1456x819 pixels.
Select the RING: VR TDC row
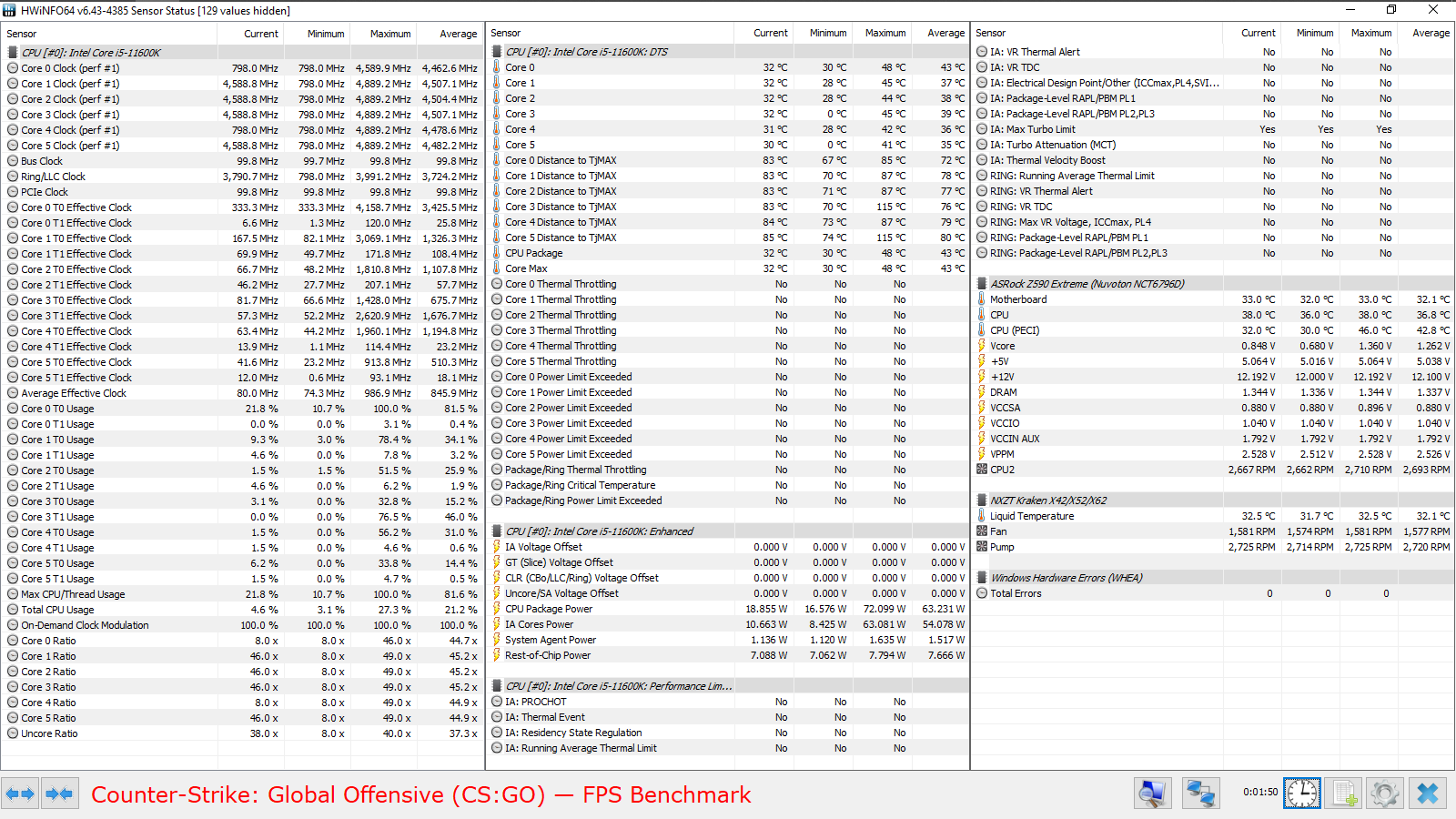[1212, 207]
